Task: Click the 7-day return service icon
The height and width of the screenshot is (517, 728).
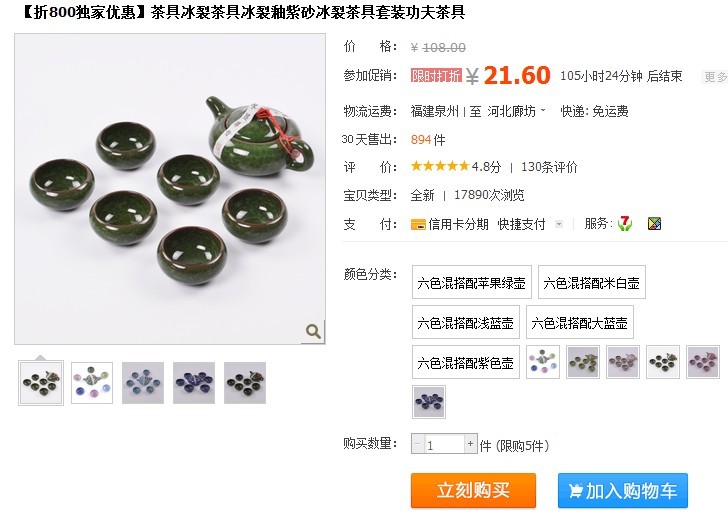Action: coord(625,224)
